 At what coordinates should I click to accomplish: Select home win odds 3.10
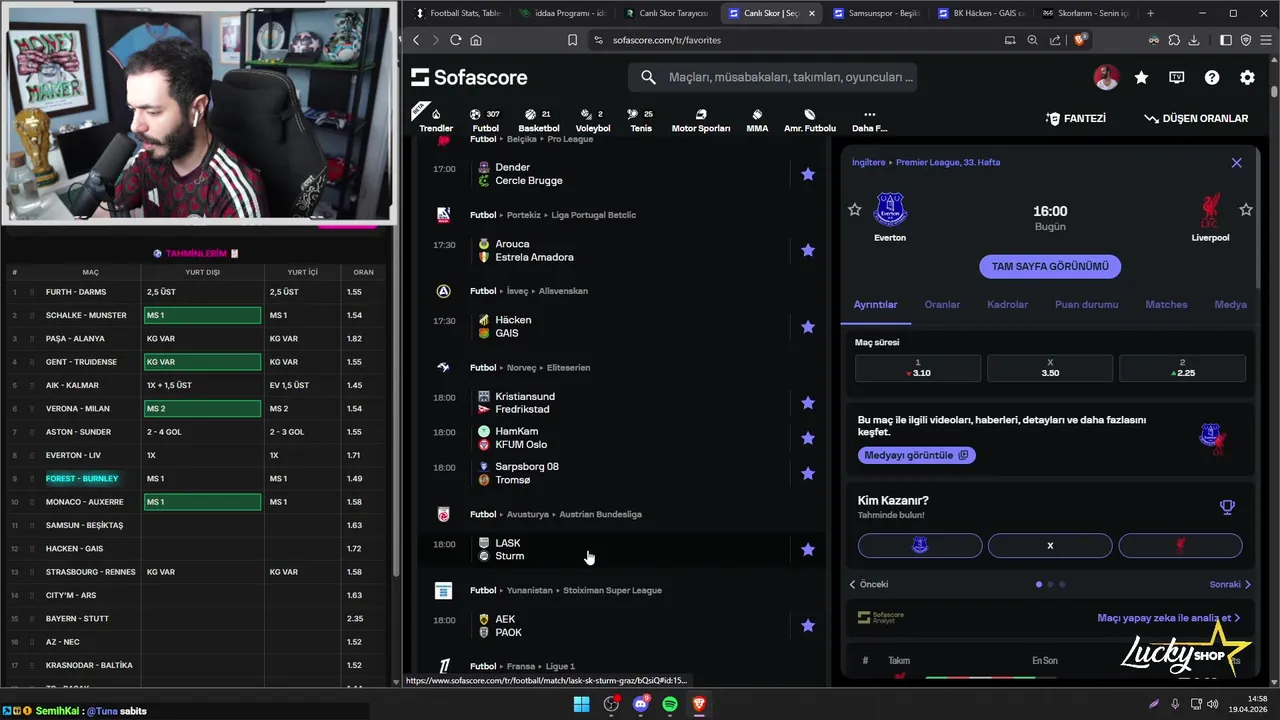(918, 368)
